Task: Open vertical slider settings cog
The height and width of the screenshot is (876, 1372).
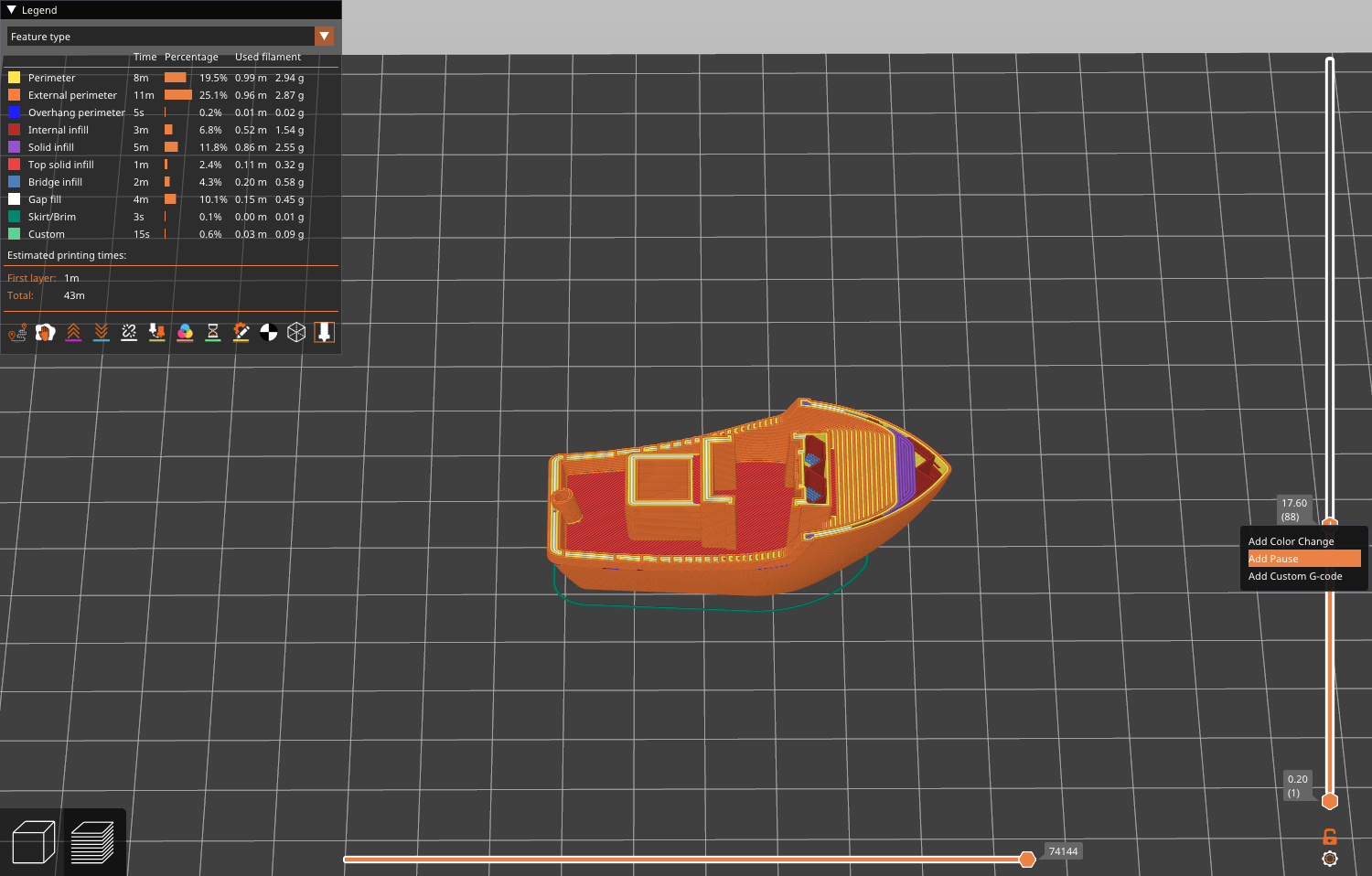Action: (x=1330, y=859)
